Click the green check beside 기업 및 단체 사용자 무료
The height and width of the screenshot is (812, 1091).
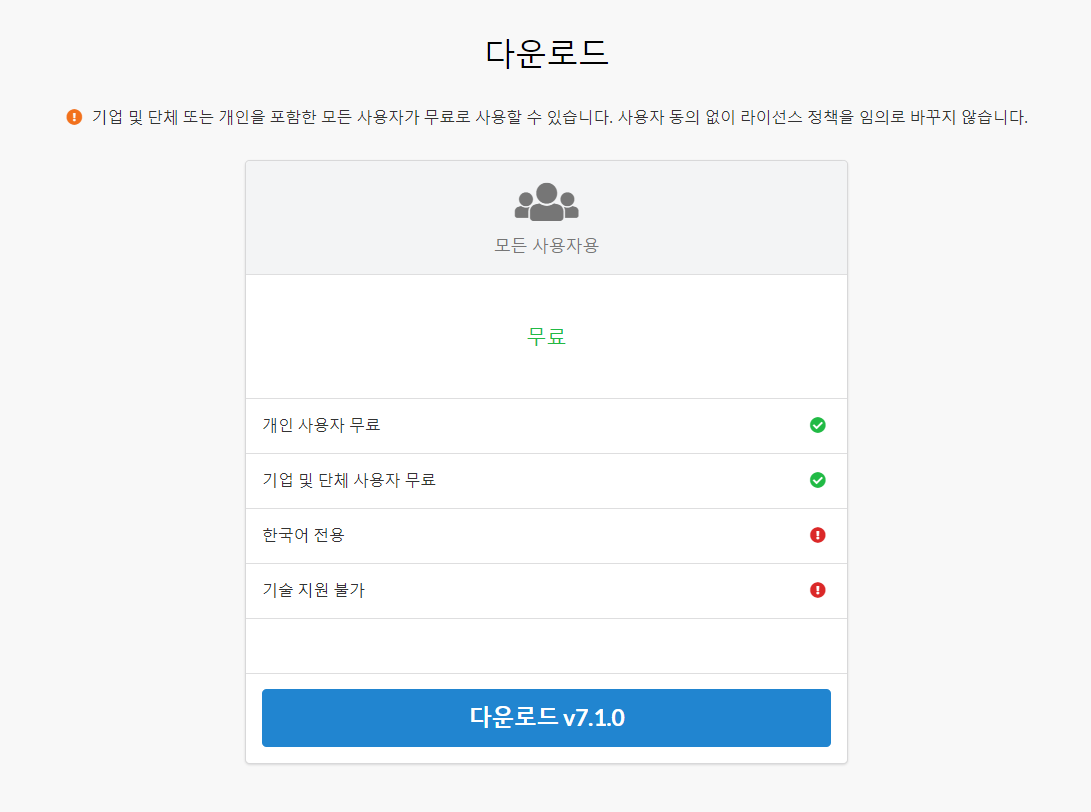pos(818,480)
